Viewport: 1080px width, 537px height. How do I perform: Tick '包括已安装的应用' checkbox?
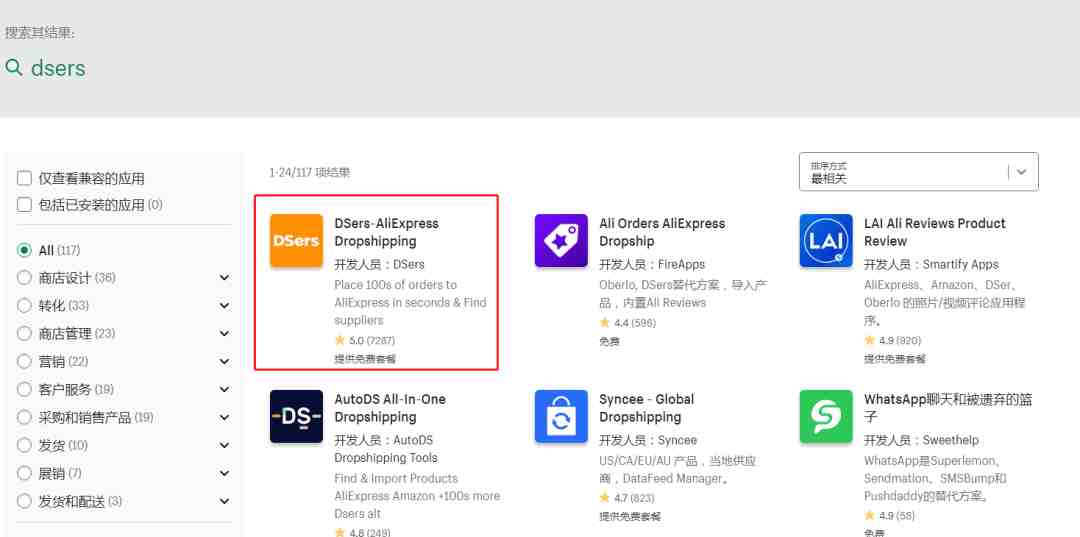point(24,204)
